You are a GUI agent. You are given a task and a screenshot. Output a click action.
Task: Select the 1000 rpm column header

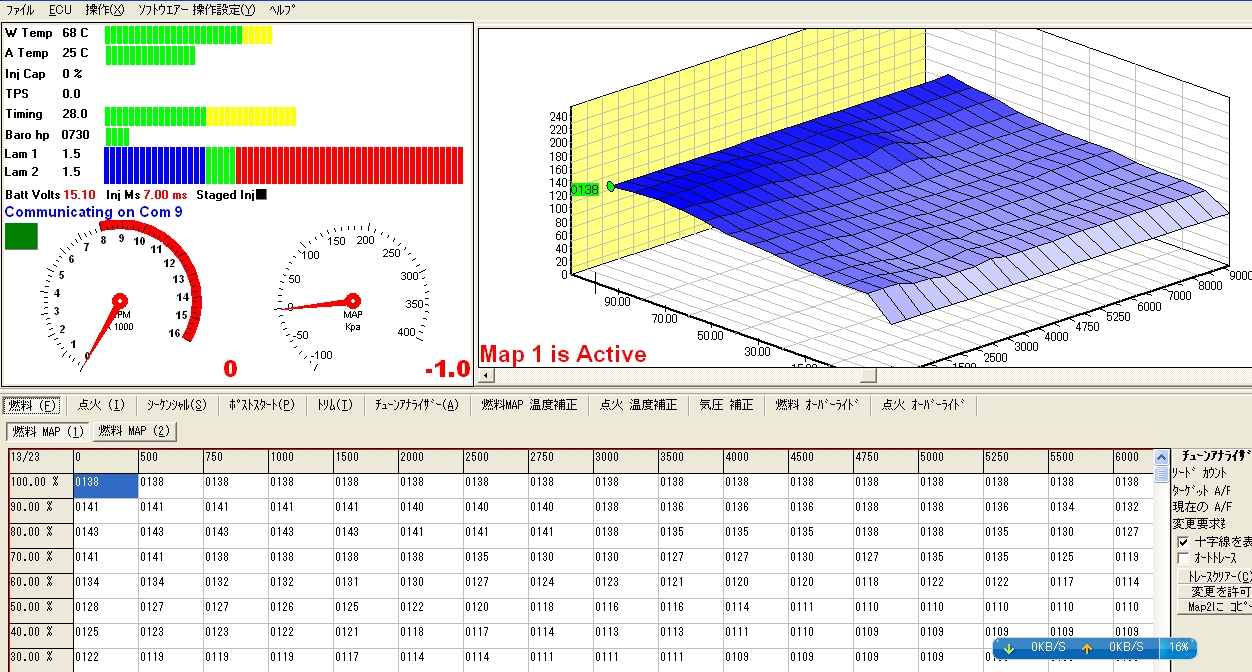[300, 461]
